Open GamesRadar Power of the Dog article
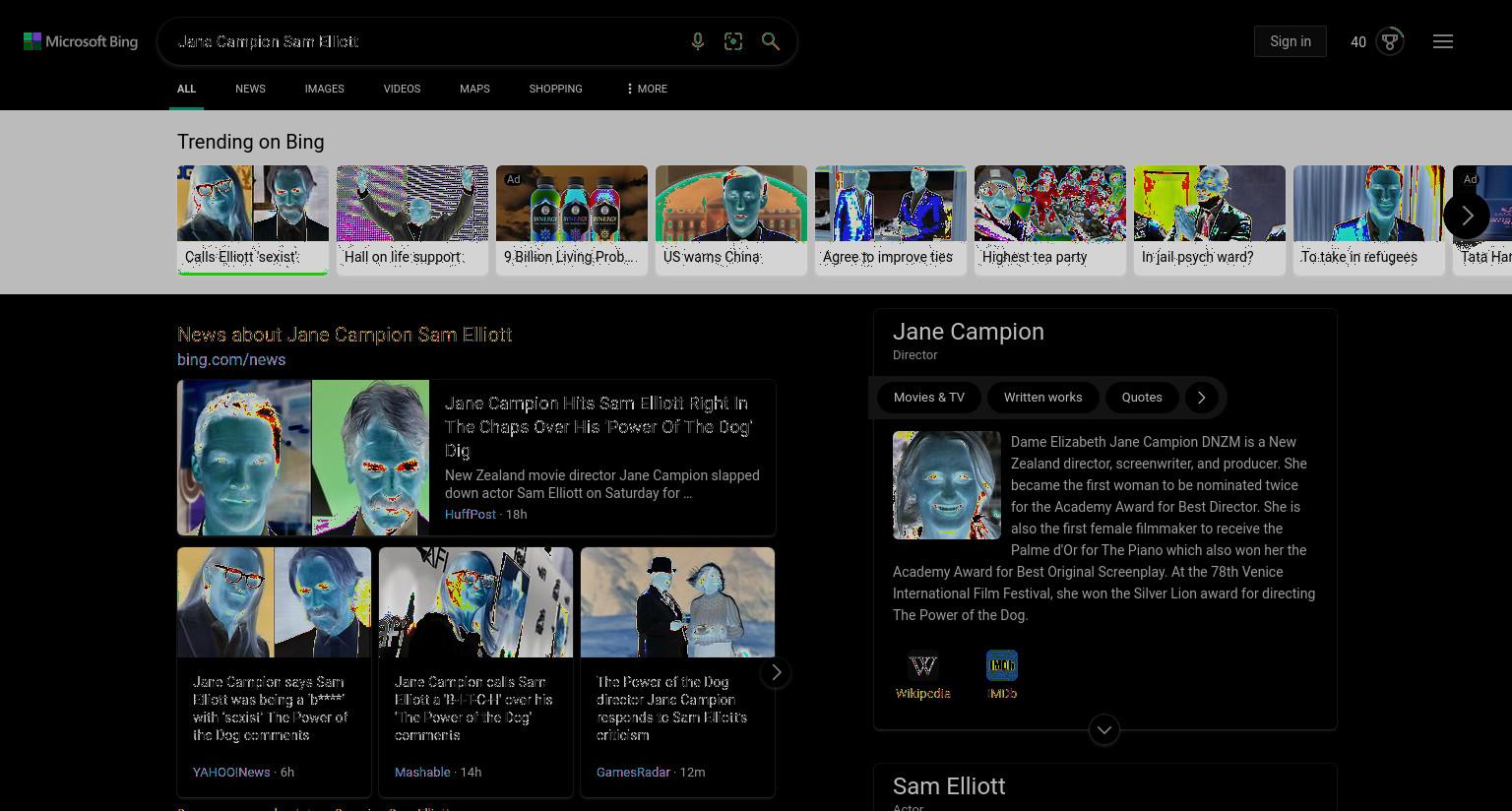Screen dimensions: 1512x811 coord(677,672)
